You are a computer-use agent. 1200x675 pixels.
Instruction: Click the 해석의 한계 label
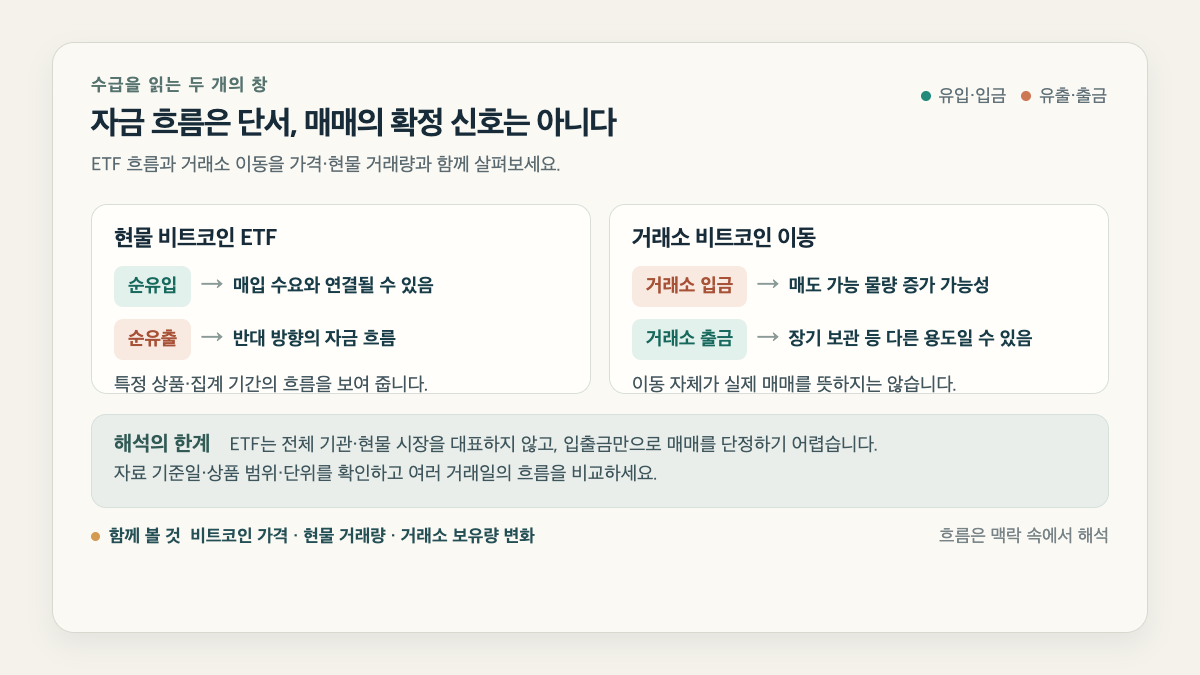click(162, 443)
